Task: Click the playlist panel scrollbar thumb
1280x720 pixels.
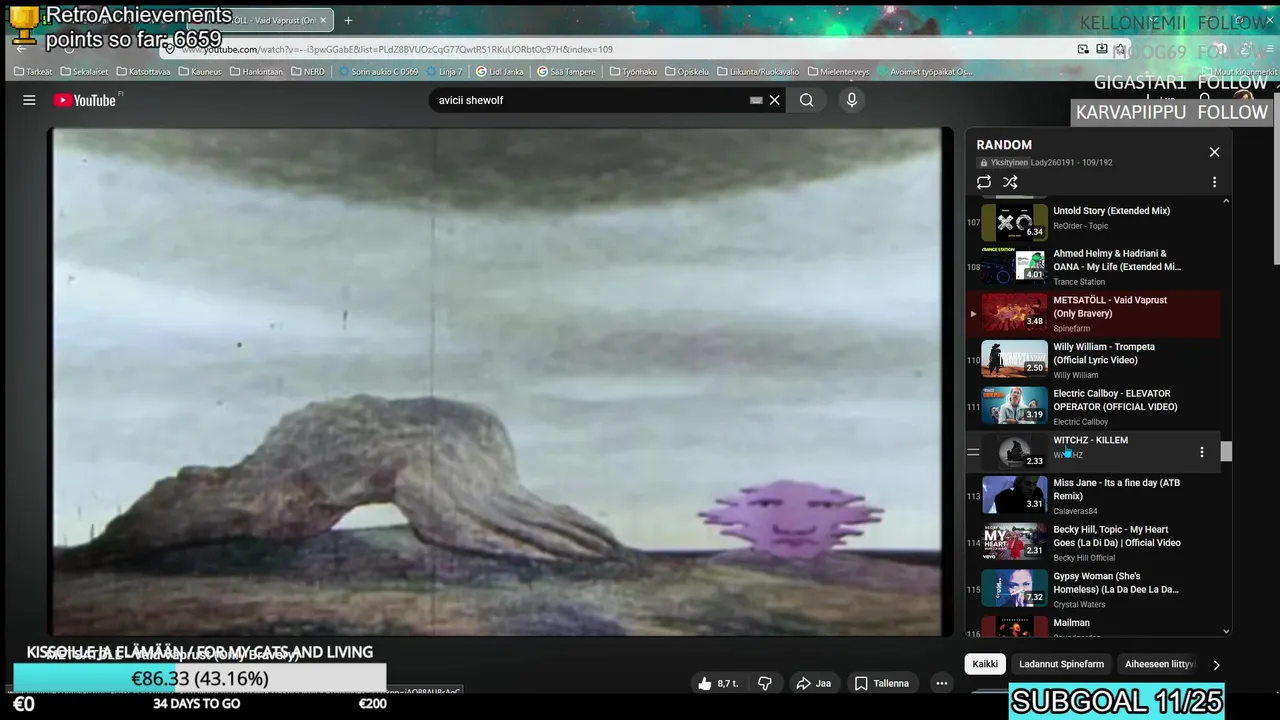Action: point(1226,452)
